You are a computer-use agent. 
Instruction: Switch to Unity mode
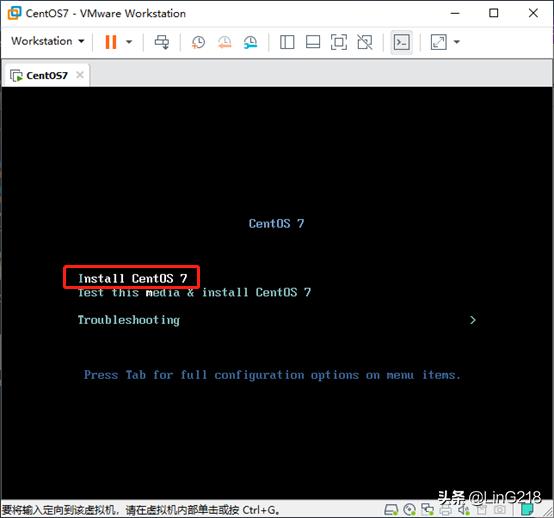(x=365, y=42)
